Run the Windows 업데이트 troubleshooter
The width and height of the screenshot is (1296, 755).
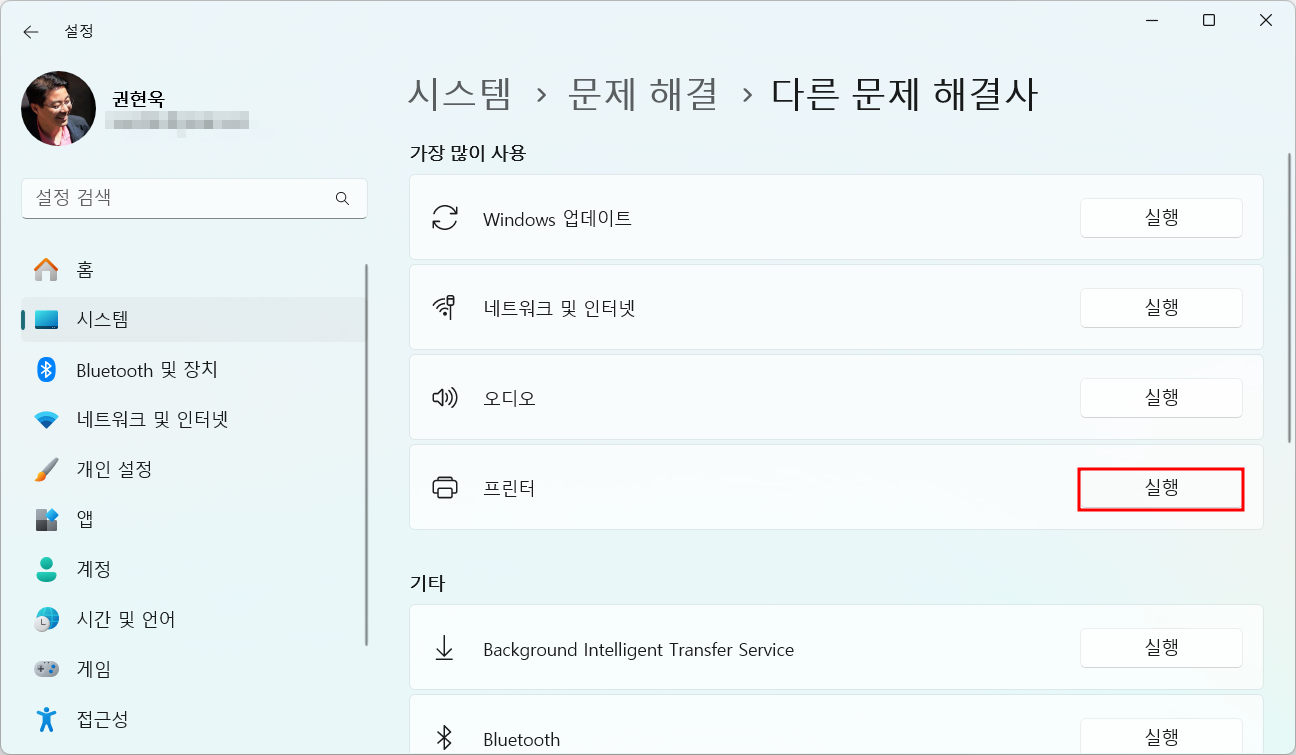1160,218
